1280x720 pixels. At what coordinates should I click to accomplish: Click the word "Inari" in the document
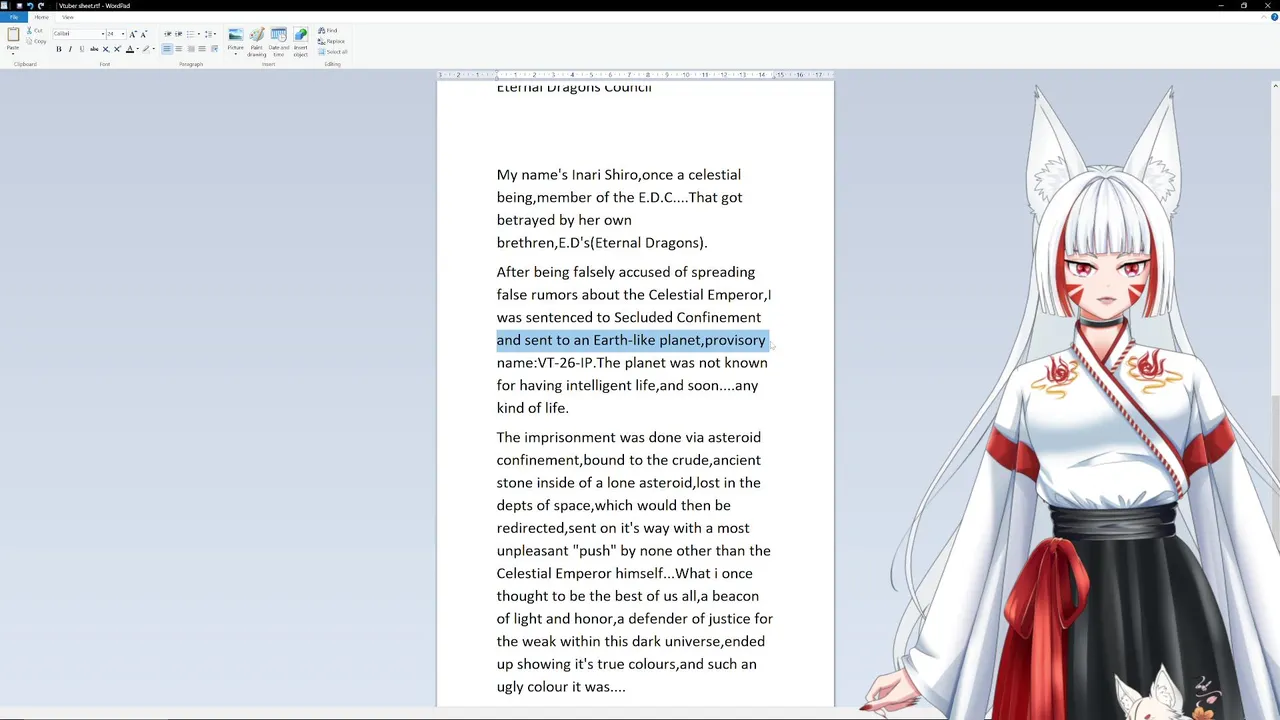click(x=586, y=175)
